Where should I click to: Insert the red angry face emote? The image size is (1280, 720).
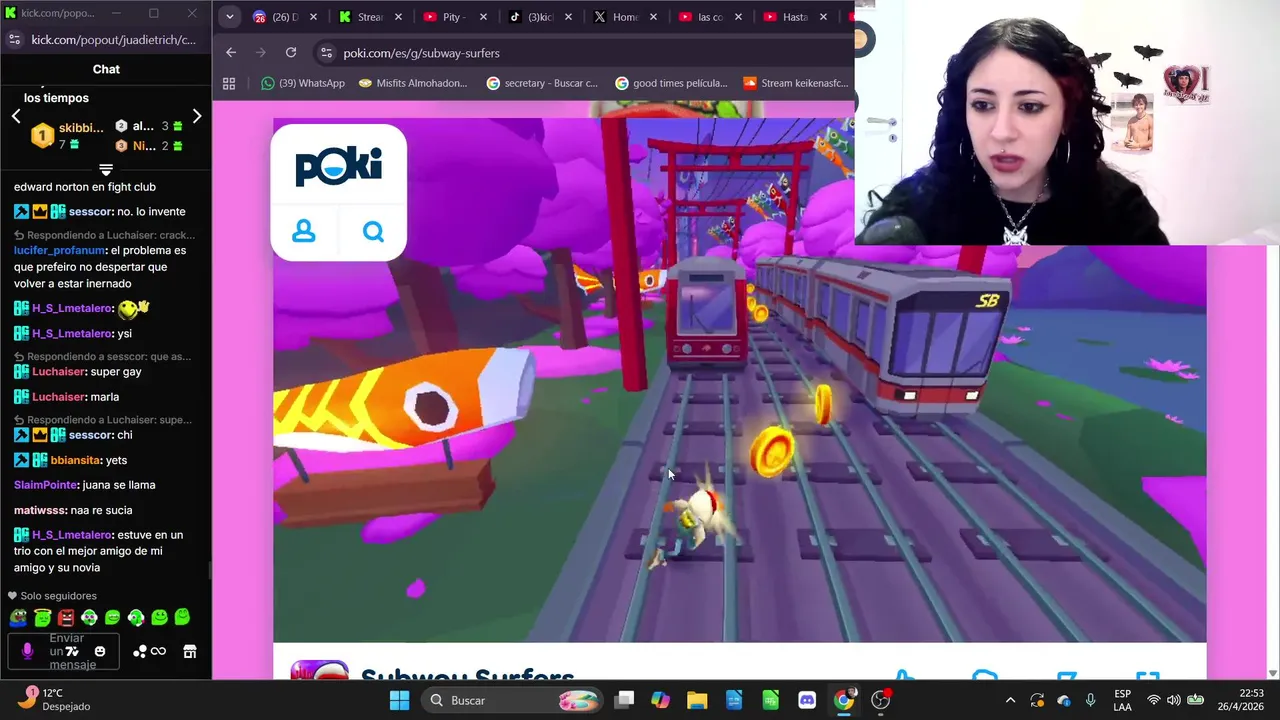pyautogui.click(x=66, y=618)
